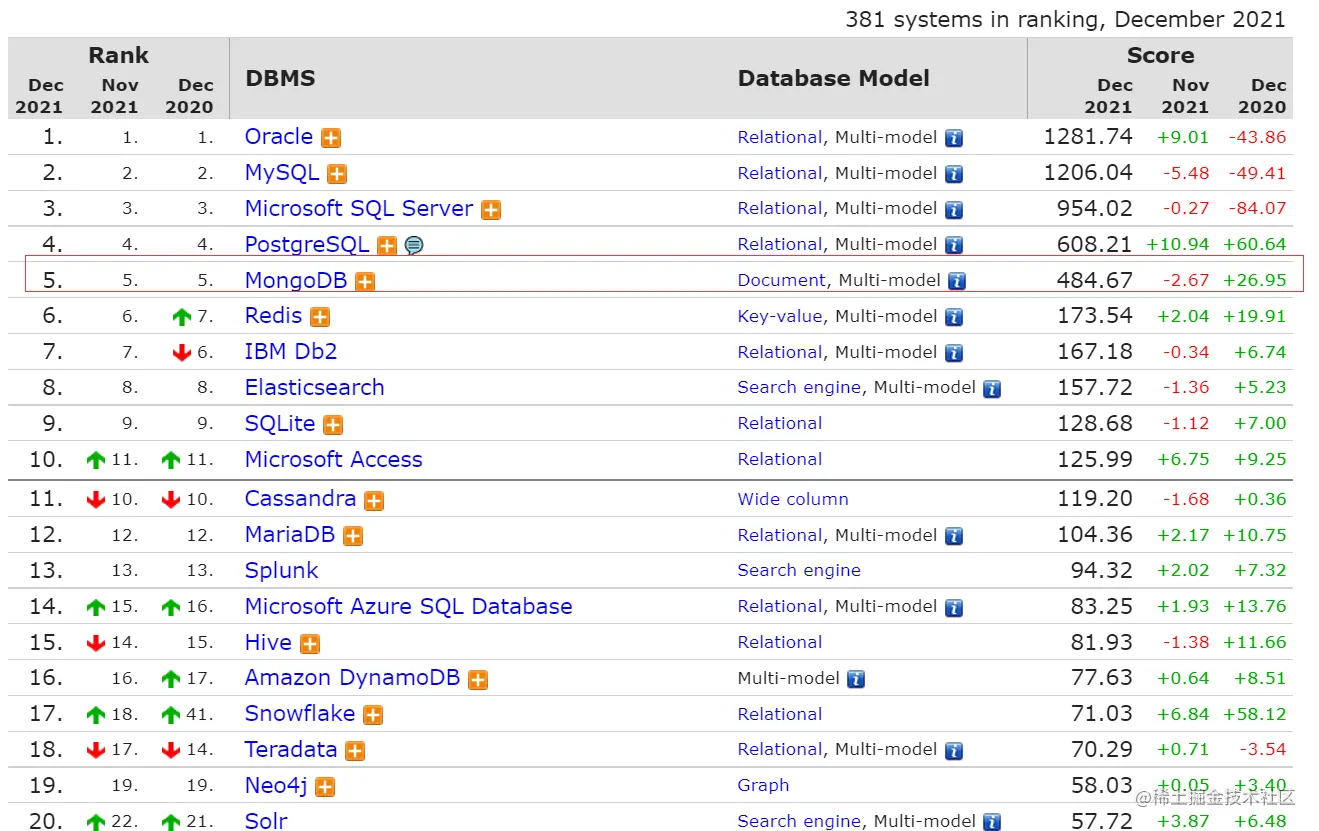Click the speech bubble icon beside PostgreSQL

(414, 245)
